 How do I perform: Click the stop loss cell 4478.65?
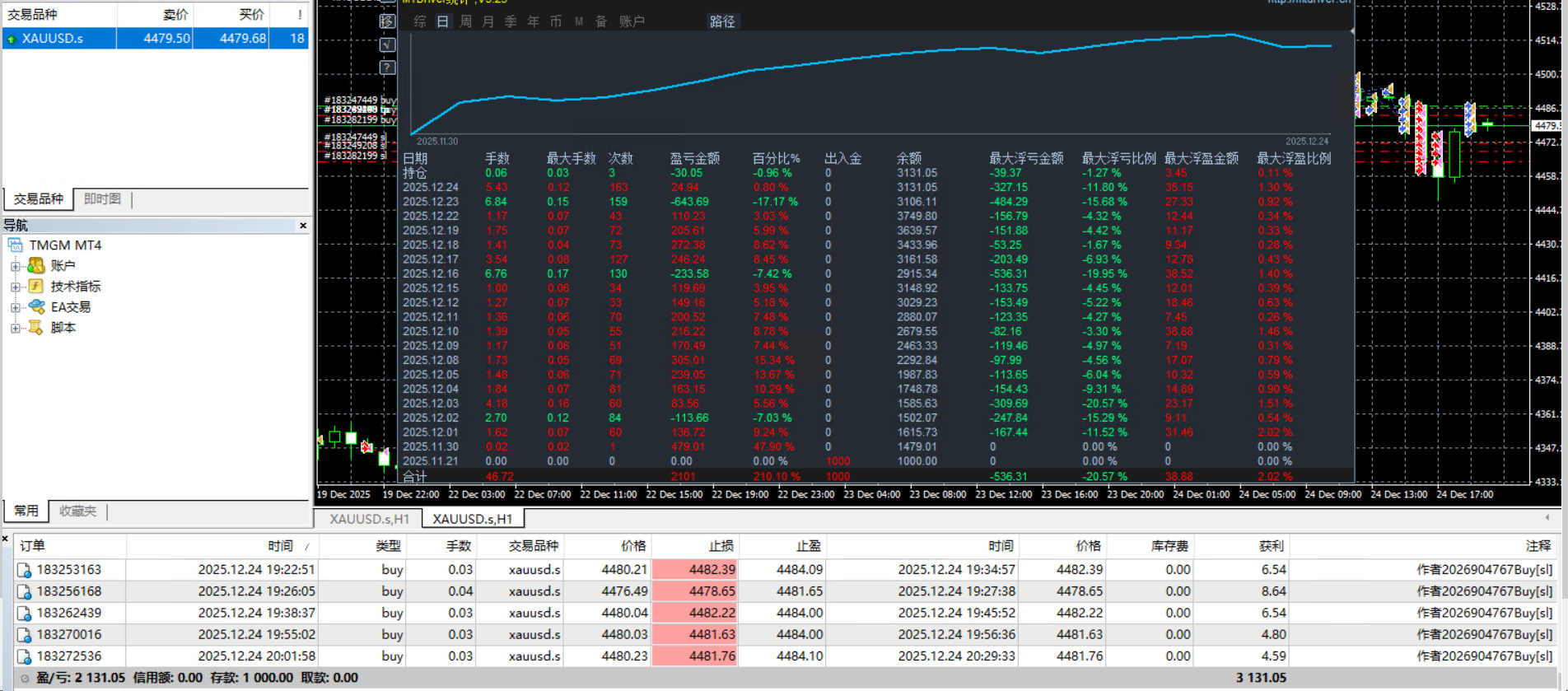point(694,591)
